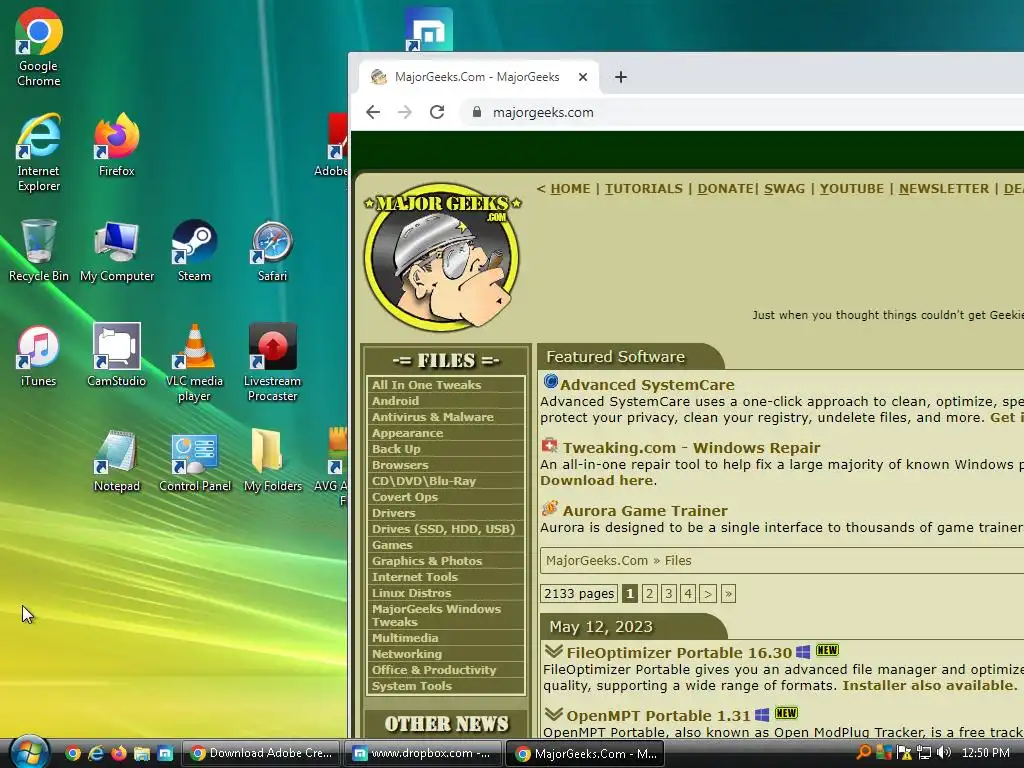Click the Windows Start orb

pyautogui.click(x=28, y=752)
